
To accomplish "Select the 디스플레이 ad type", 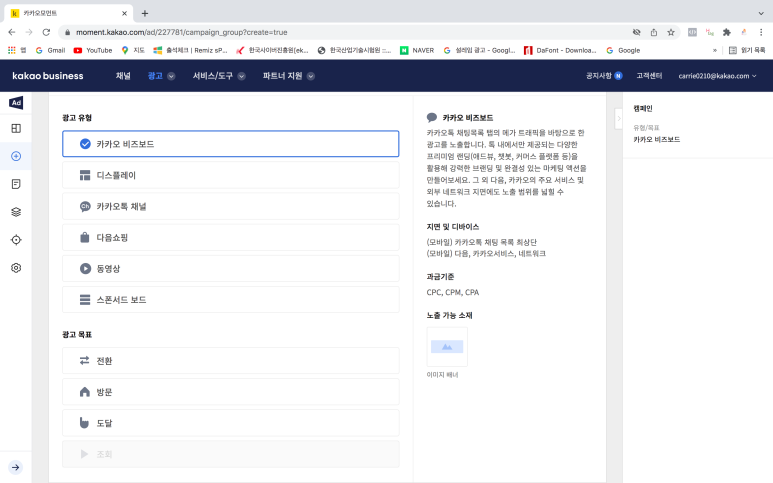I will tap(231, 175).
